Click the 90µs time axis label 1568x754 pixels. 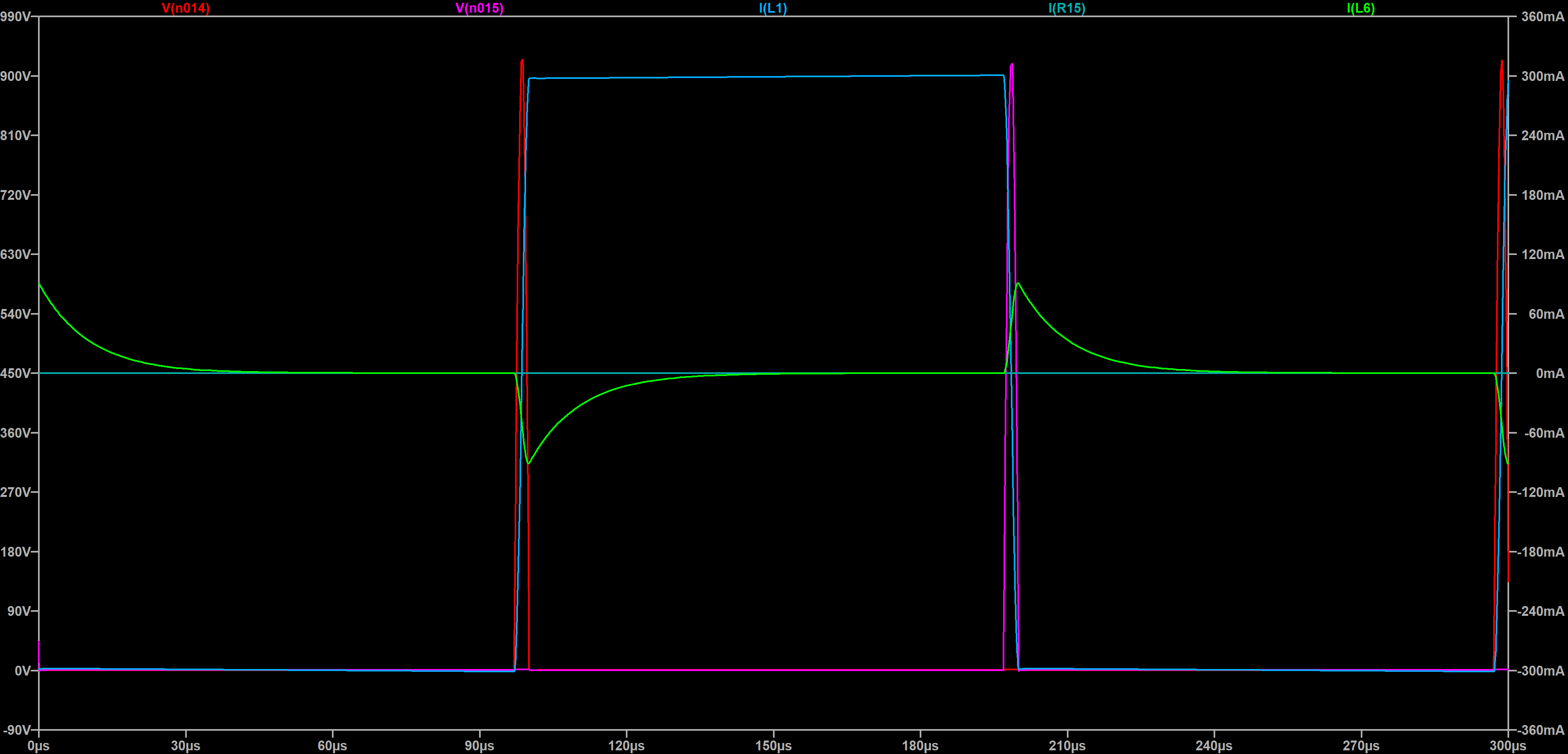[479, 745]
